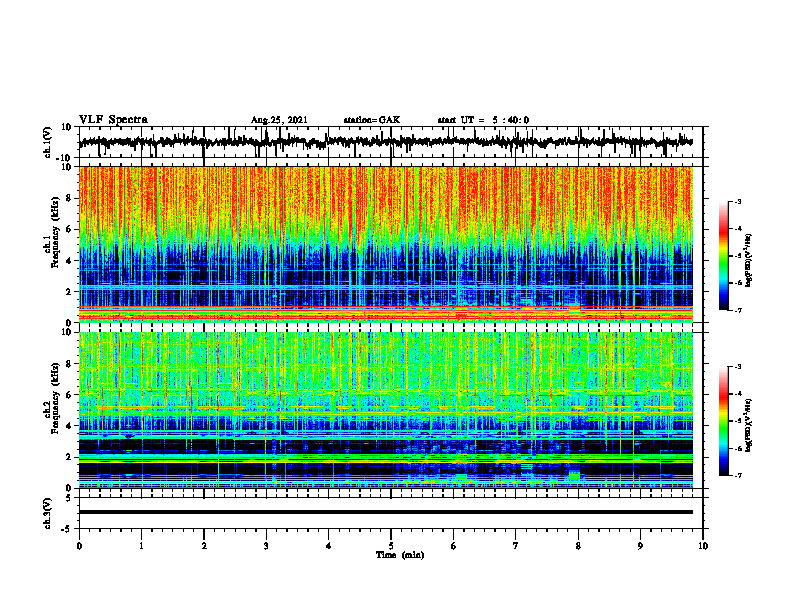792x612 pixels.
Task: Click the ch.1 spectrogram color scale bar
Action: [724, 256]
